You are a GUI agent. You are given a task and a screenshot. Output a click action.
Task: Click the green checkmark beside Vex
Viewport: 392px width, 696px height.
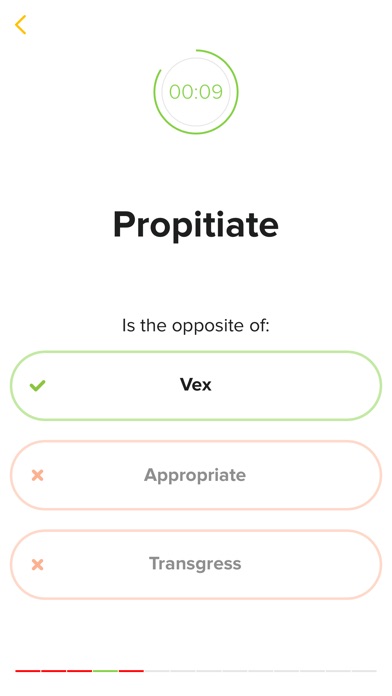(x=38, y=386)
